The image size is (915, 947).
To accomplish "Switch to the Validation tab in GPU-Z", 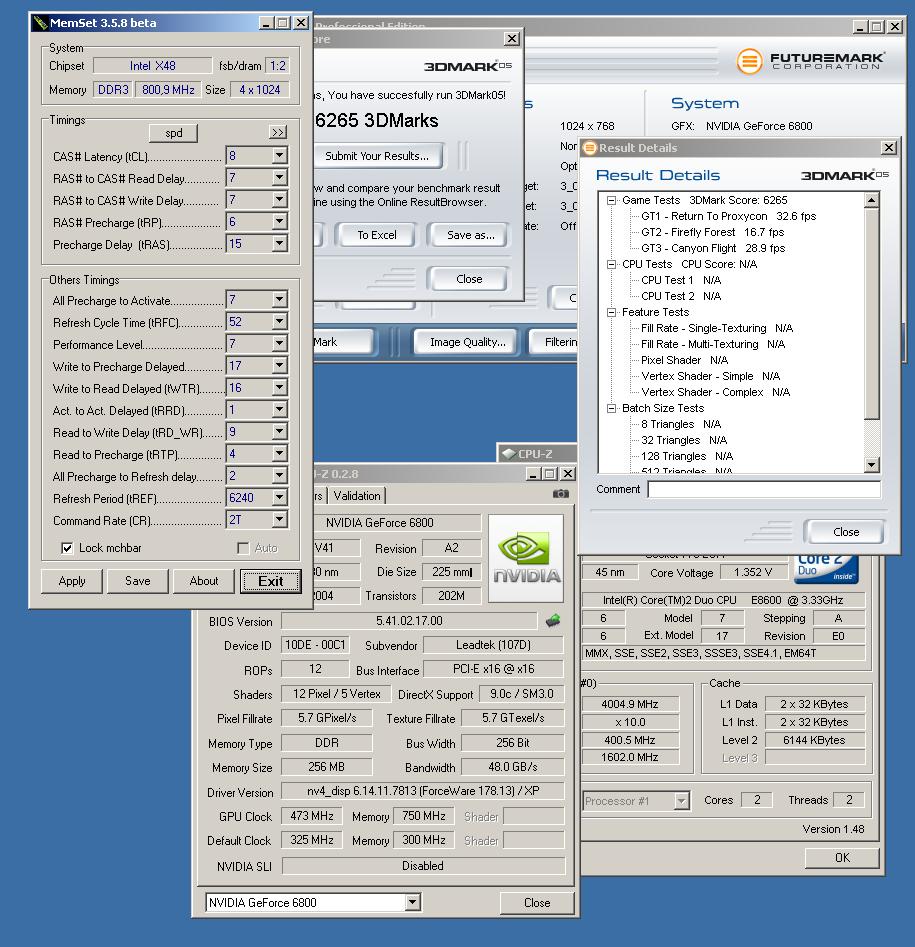I will pyautogui.click(x=357, y=496).
